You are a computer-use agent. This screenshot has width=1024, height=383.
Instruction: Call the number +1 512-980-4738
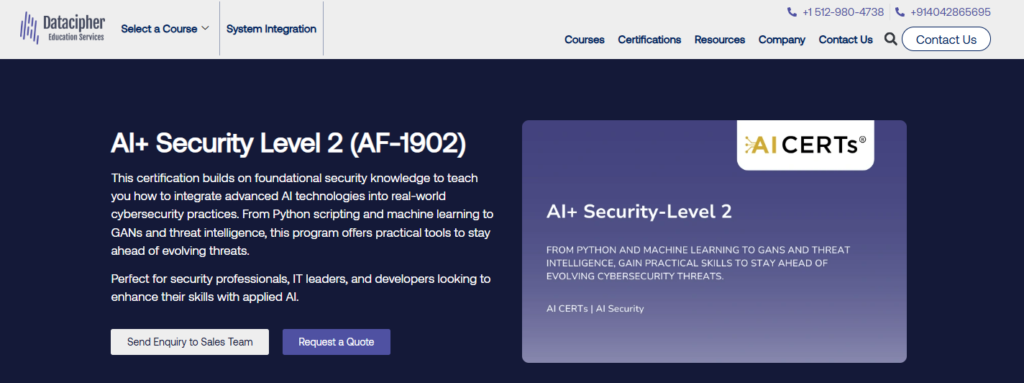pyautogui.click(x=842, y=12)
